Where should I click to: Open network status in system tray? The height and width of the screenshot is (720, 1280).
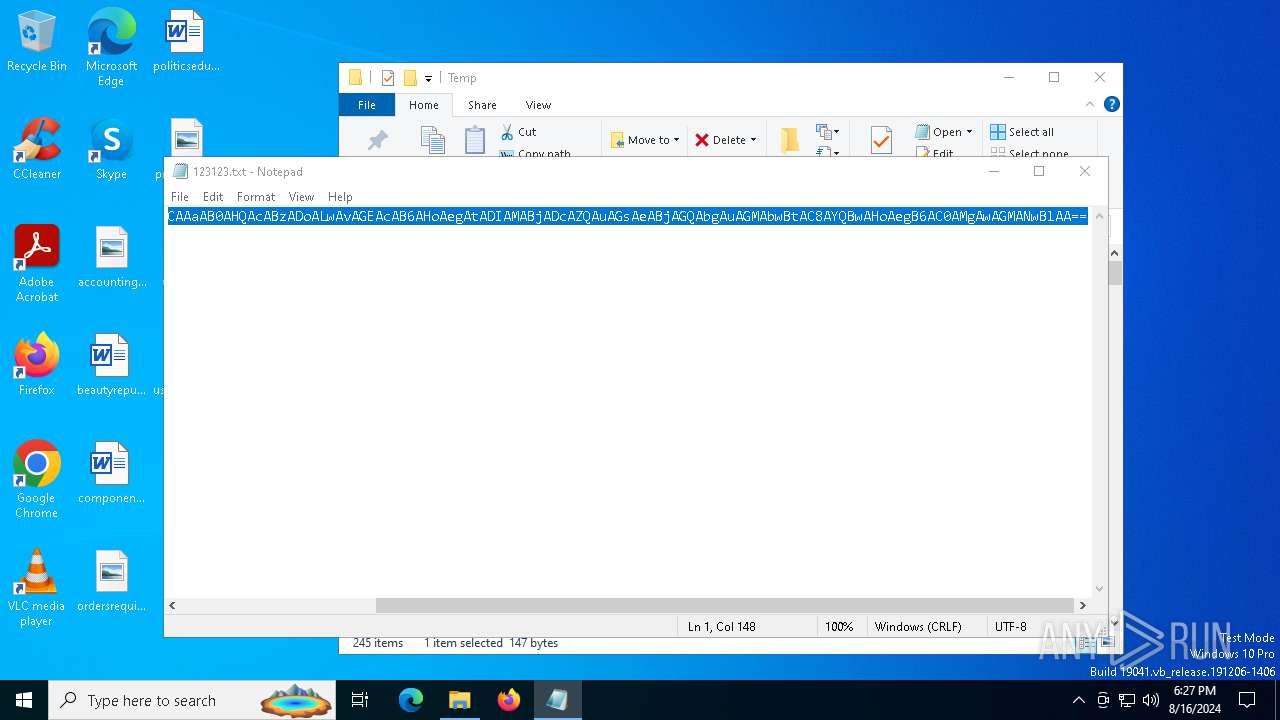[1127, 700]
